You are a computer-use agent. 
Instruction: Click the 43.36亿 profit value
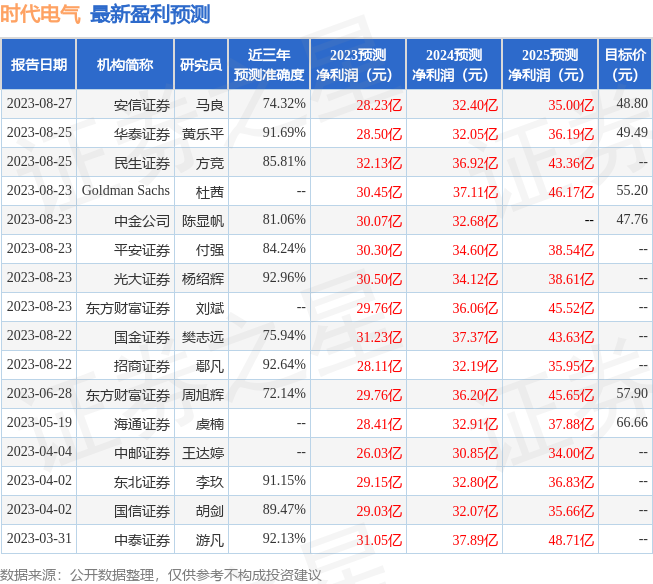[571, 163]
